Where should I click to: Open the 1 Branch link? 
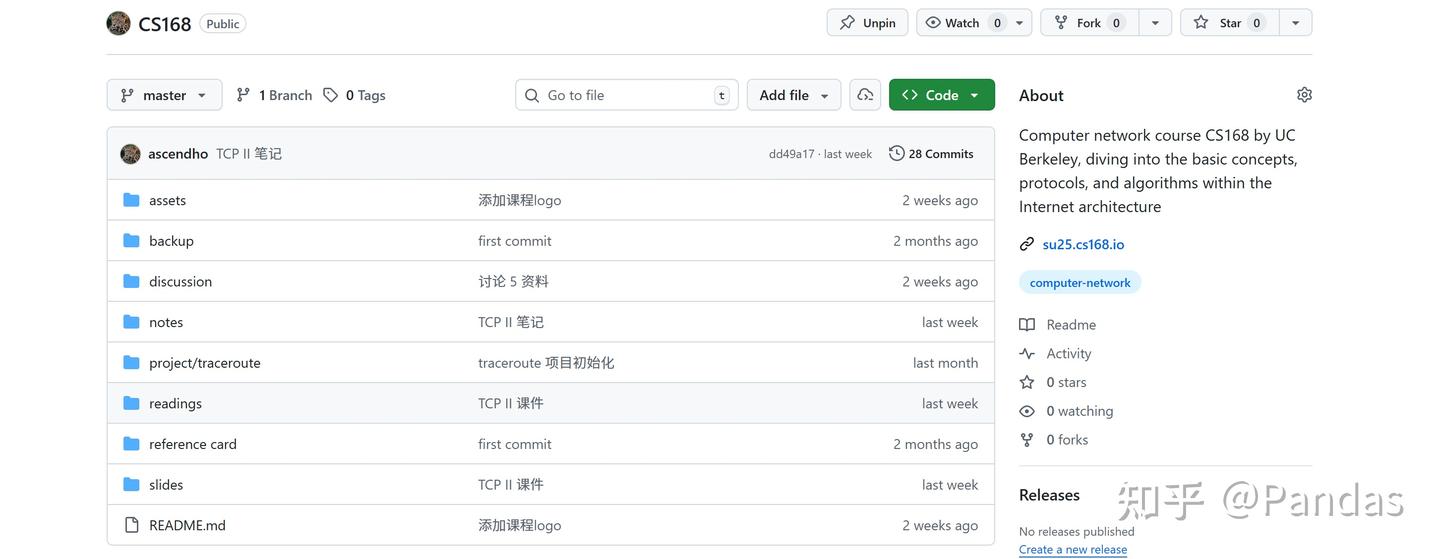click(274, 95)
